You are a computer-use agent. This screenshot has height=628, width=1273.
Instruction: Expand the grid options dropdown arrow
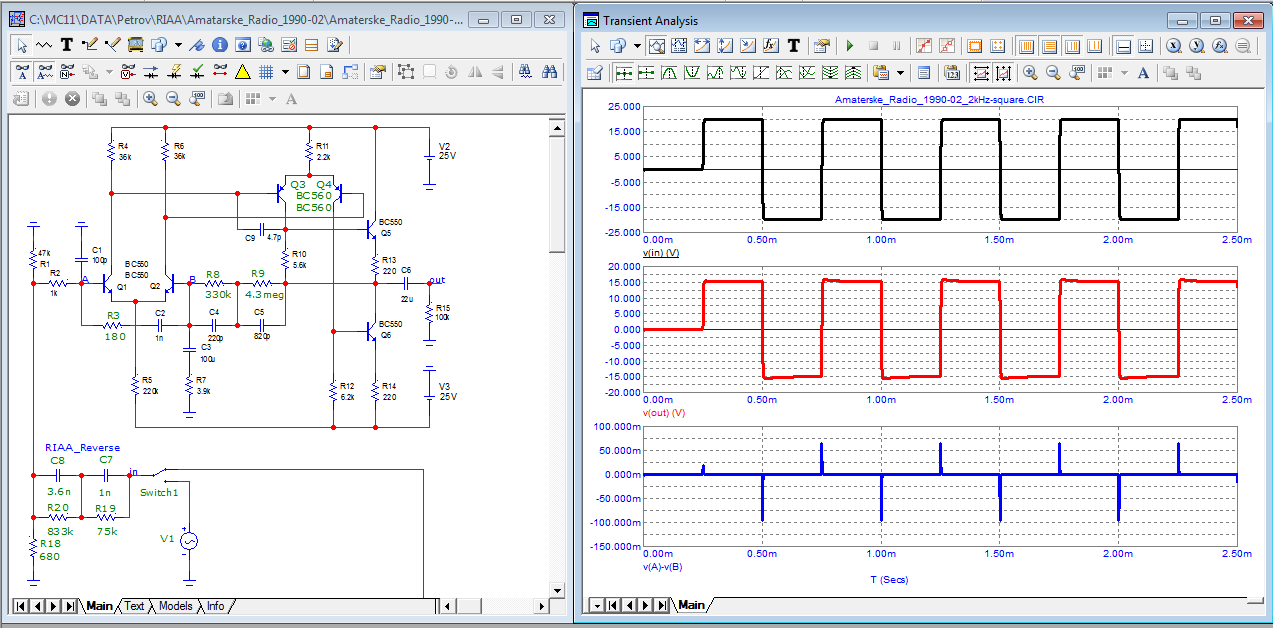[285, 72]
